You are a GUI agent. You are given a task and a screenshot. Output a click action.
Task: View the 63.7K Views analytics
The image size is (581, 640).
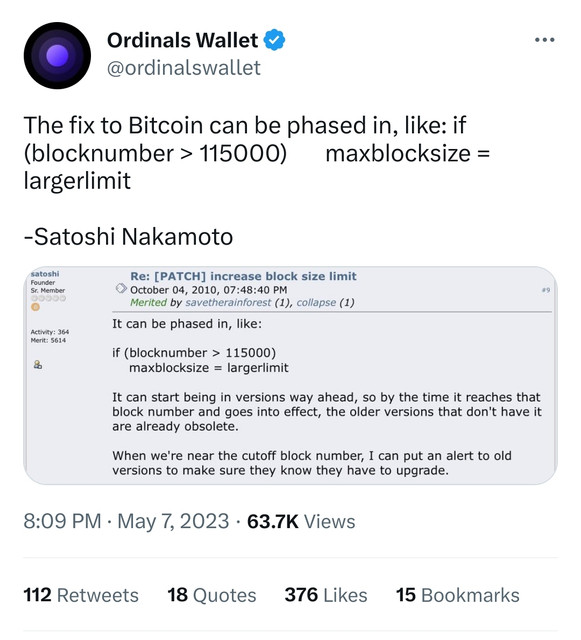[x=301, y=521]
